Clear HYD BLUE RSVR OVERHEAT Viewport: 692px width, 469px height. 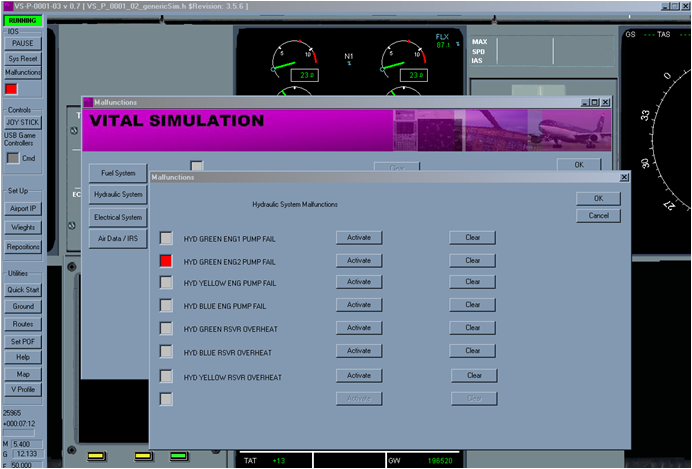click(x=472, y=351)
